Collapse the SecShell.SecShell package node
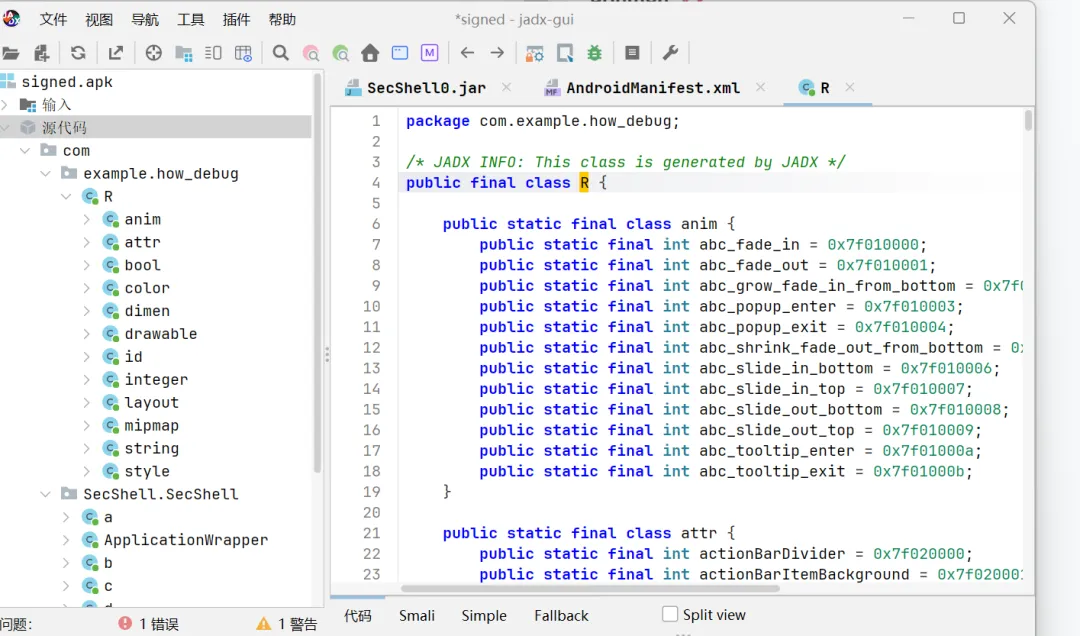 click(x=45, y=494)
